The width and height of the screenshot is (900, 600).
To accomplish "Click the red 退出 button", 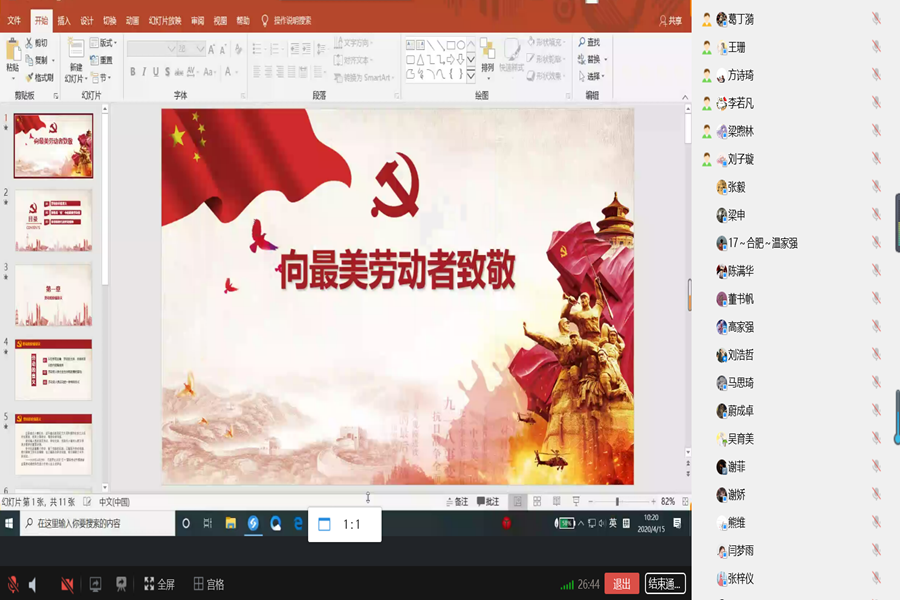I will click(x=622, y=584).
